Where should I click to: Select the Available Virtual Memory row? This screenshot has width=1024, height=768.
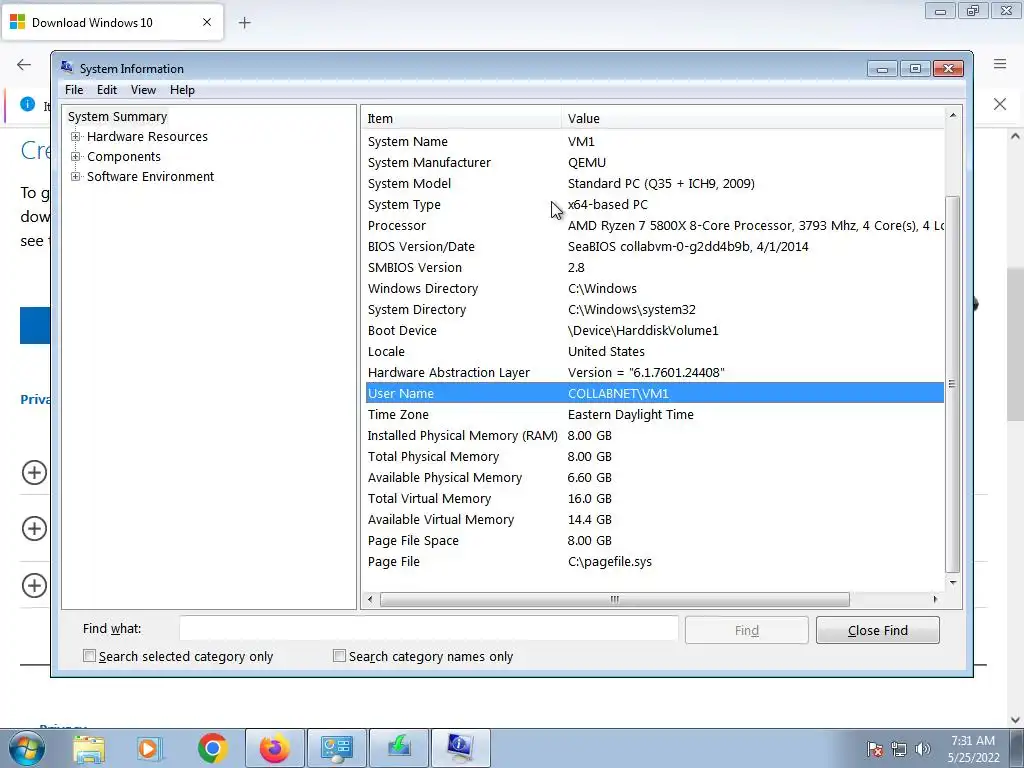[654, 520]
